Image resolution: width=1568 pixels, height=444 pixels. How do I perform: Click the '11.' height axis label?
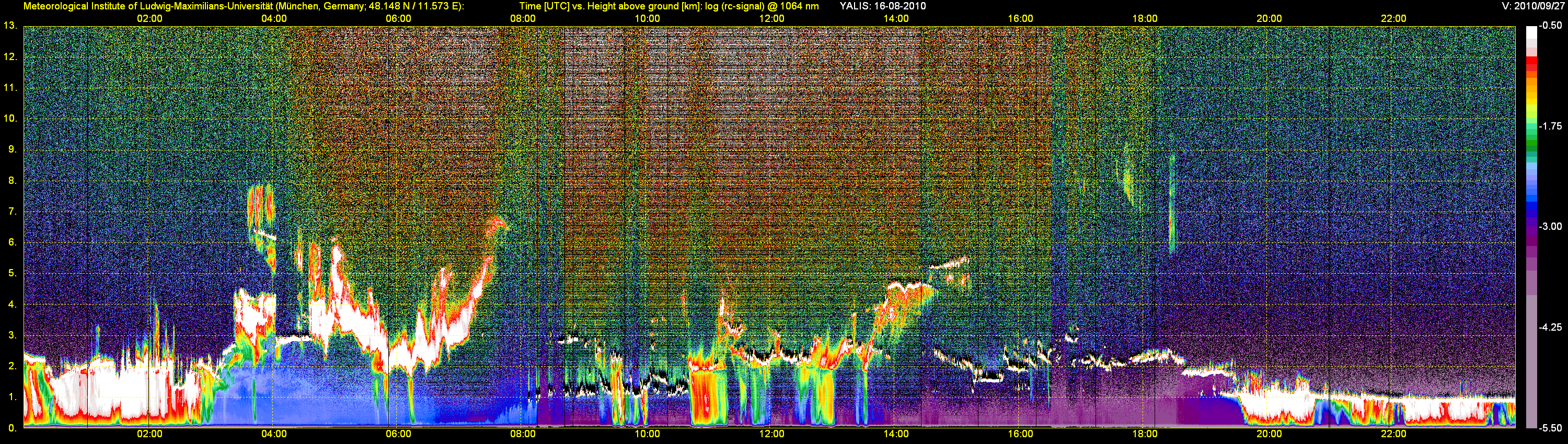click(10, 88)
